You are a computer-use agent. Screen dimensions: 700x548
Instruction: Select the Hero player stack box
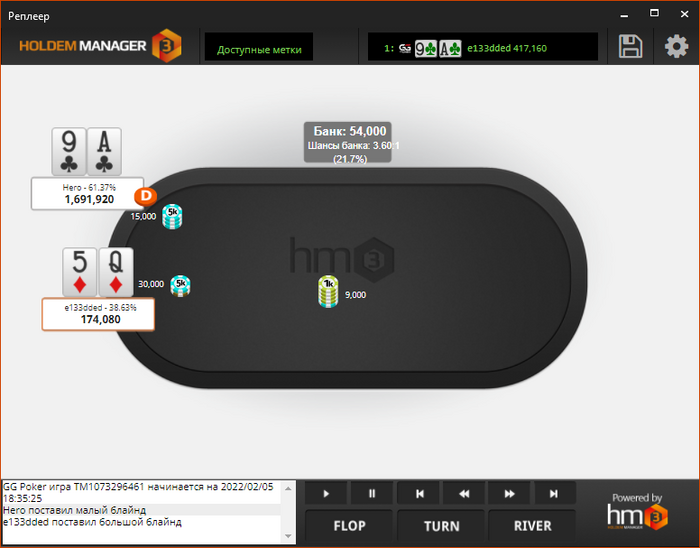click(x=88, y=194)
